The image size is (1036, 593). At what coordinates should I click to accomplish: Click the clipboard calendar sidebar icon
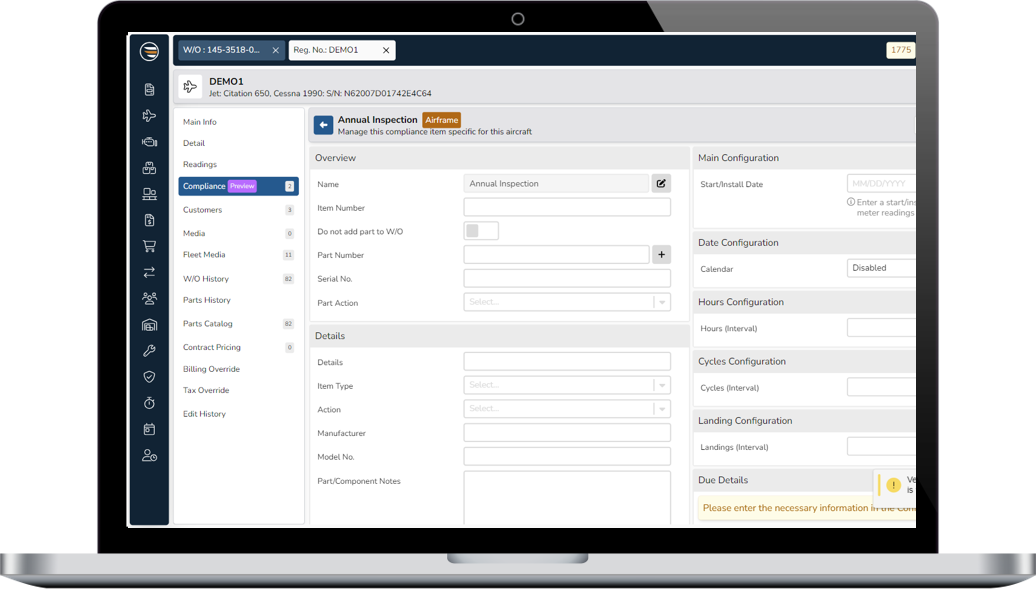[x=149, y=428]
